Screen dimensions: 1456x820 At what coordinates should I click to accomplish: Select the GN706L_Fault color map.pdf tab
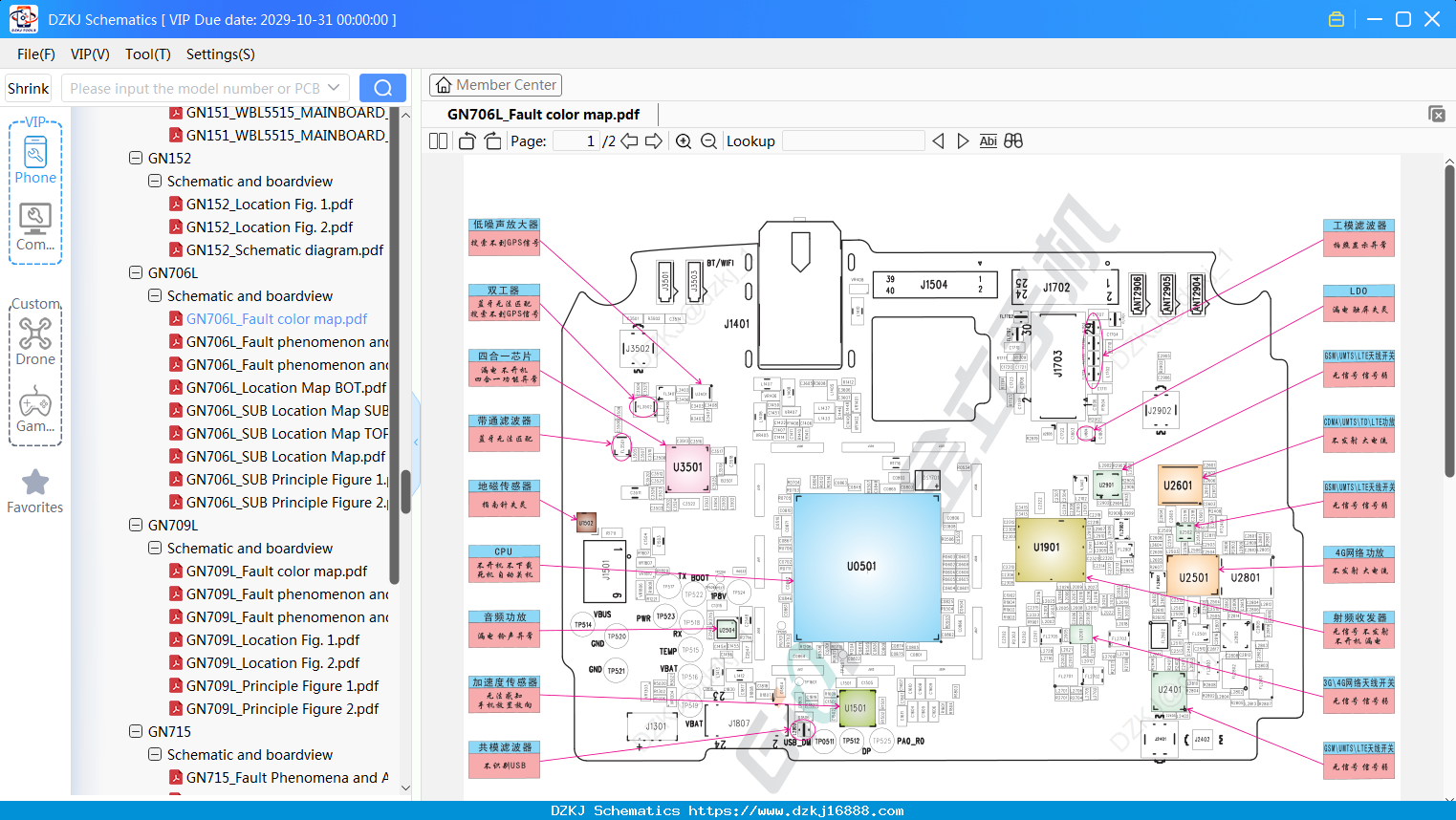coord(543,115)
